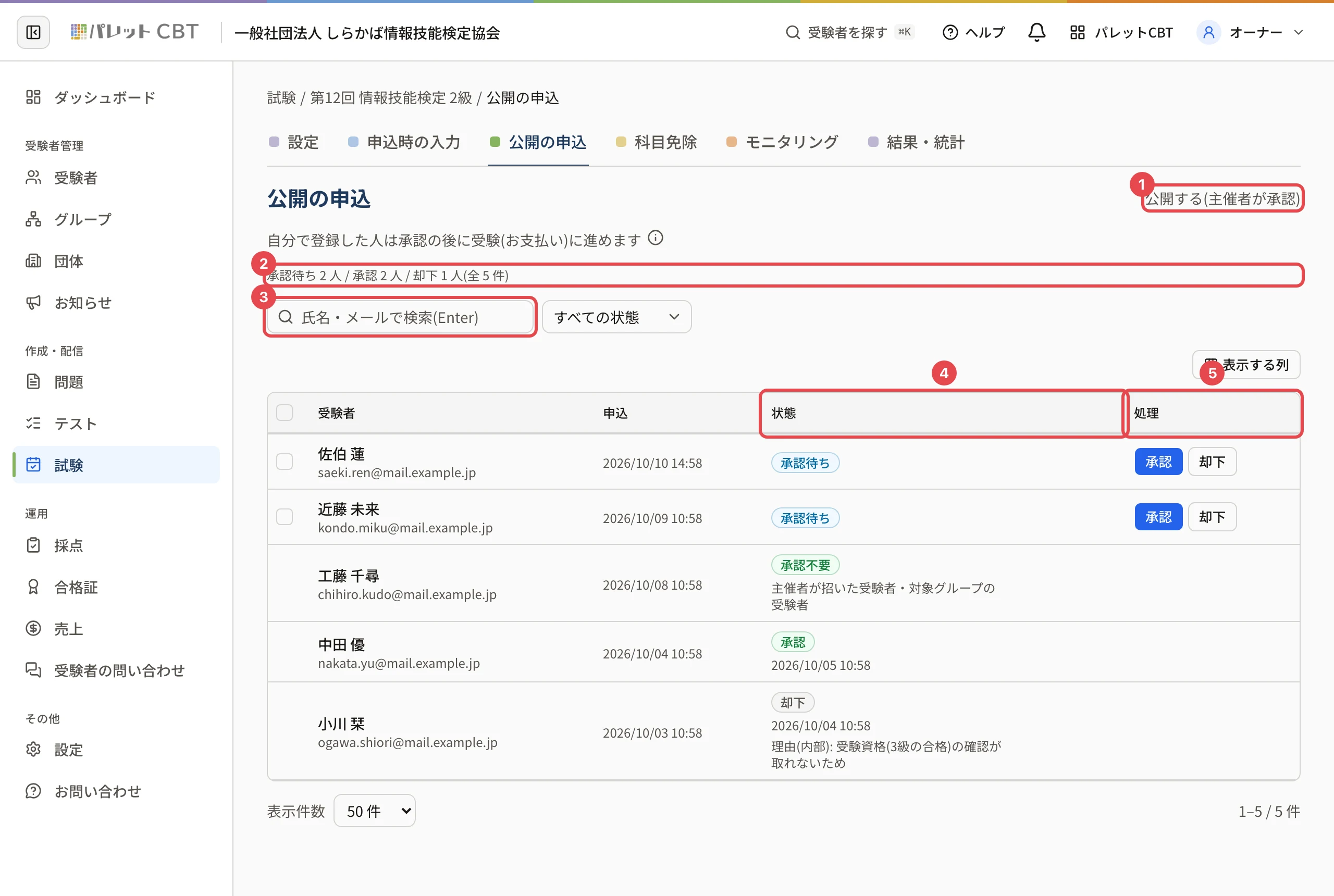This screenshot has height=896, width=1334.
Task: Open グループ in the sidebar
Action: click(x=116, y=219)
